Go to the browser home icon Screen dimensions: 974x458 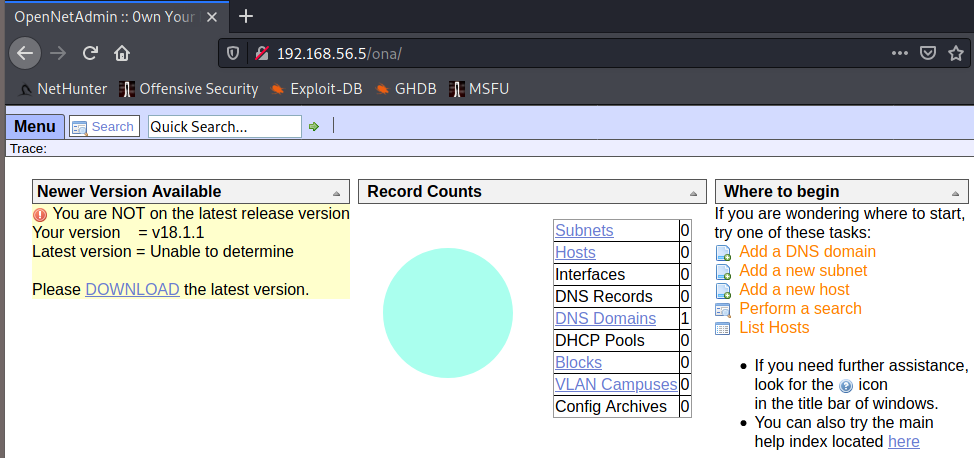[x=122, y=53]
